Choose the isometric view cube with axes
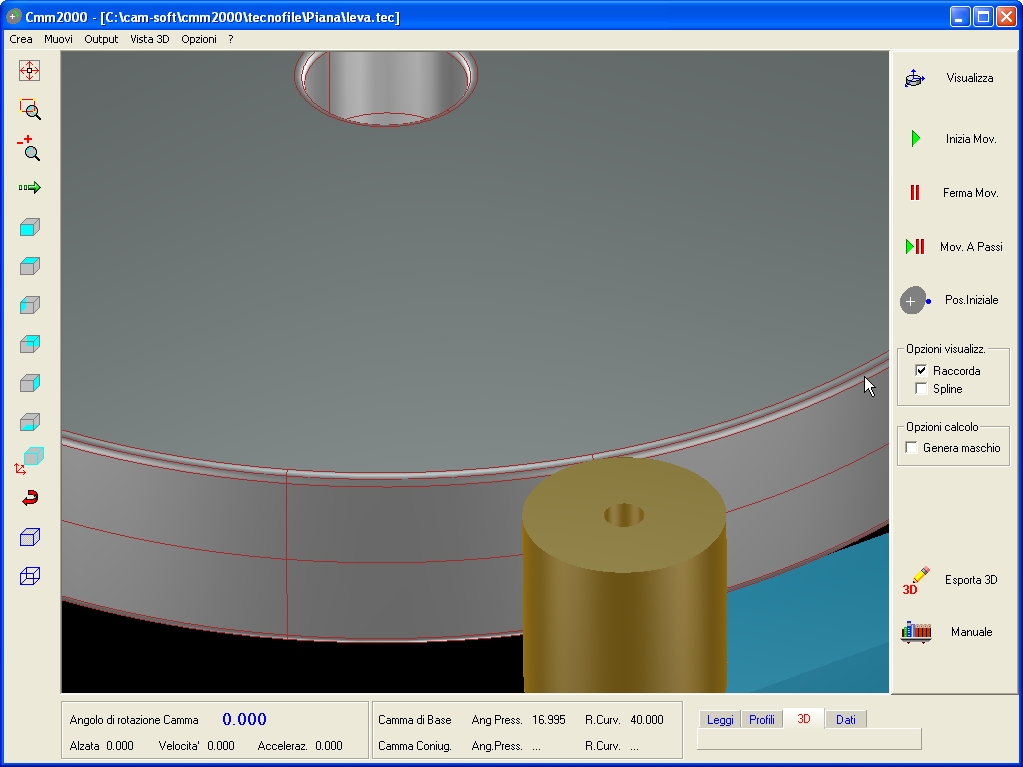The image size is (1023, 767). [29, 460]
